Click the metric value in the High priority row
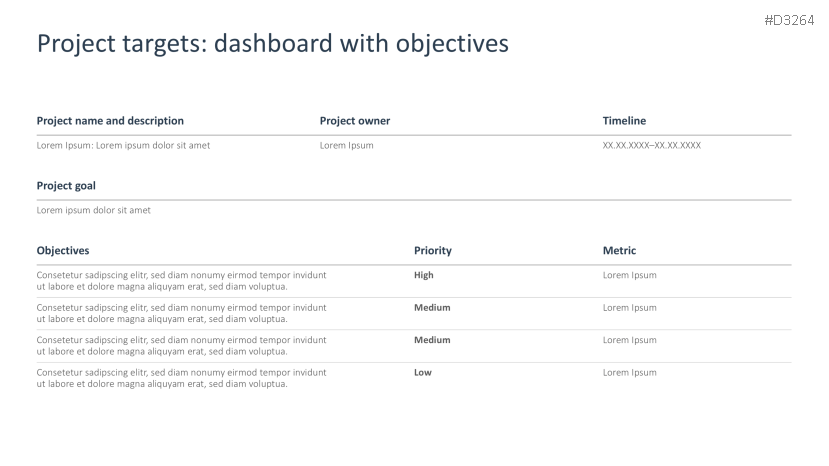The image size is (829, 466). (629, 275)
